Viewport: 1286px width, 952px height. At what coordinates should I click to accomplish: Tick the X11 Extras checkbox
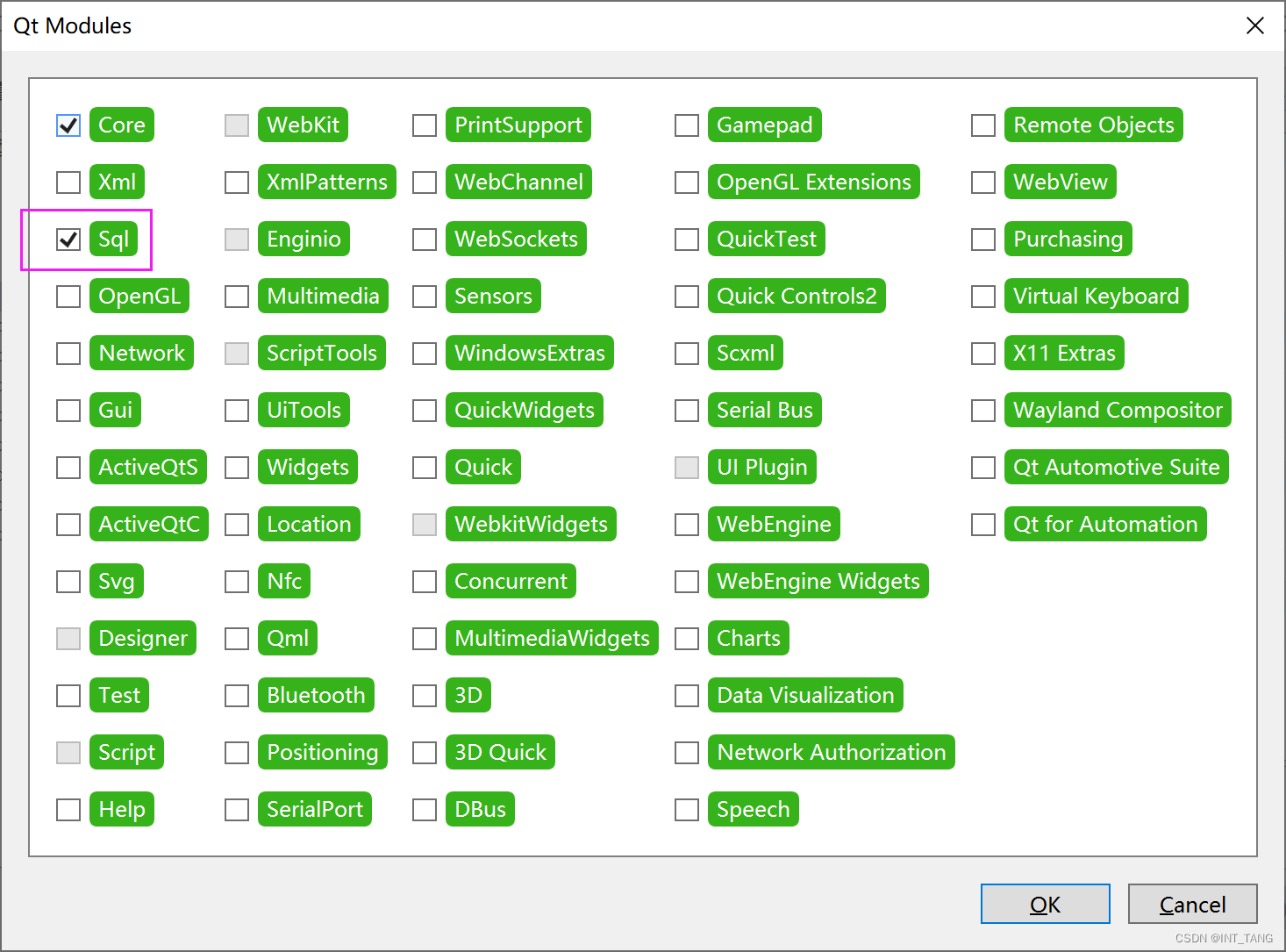(983, 354)
